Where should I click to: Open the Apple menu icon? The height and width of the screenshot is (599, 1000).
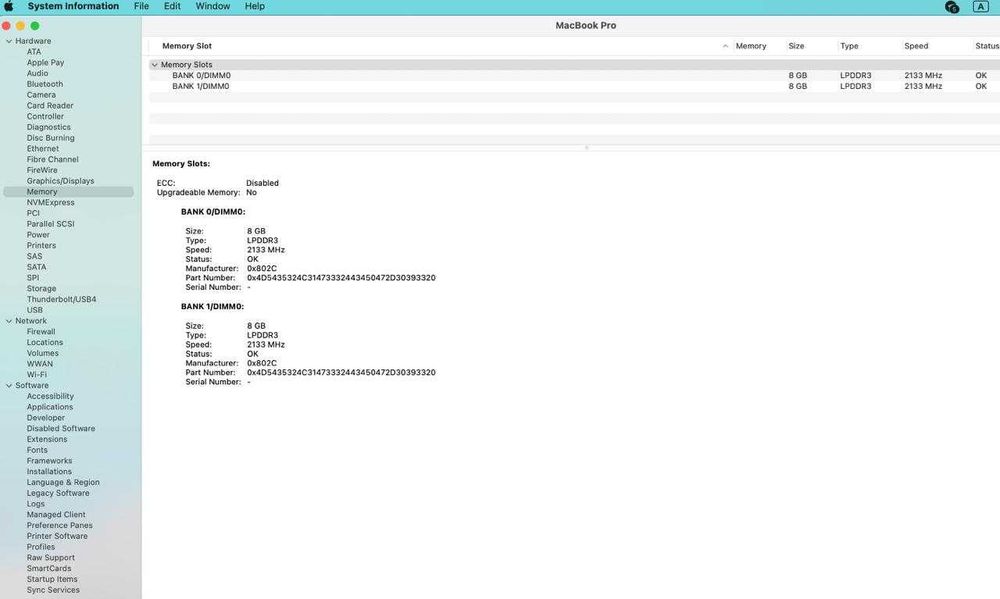pos(9,6)
